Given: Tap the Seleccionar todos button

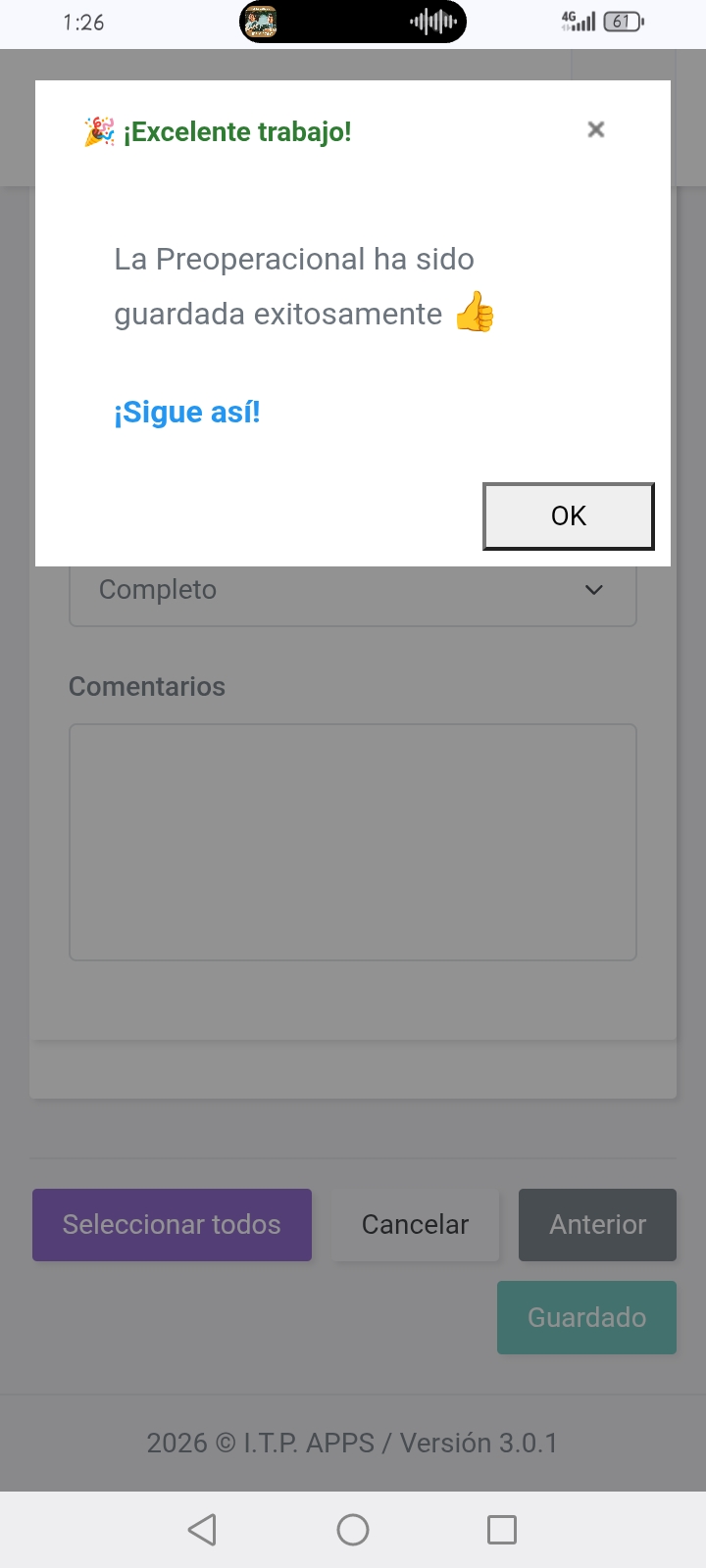Looking at the screenshot, I should (173, 1225).
